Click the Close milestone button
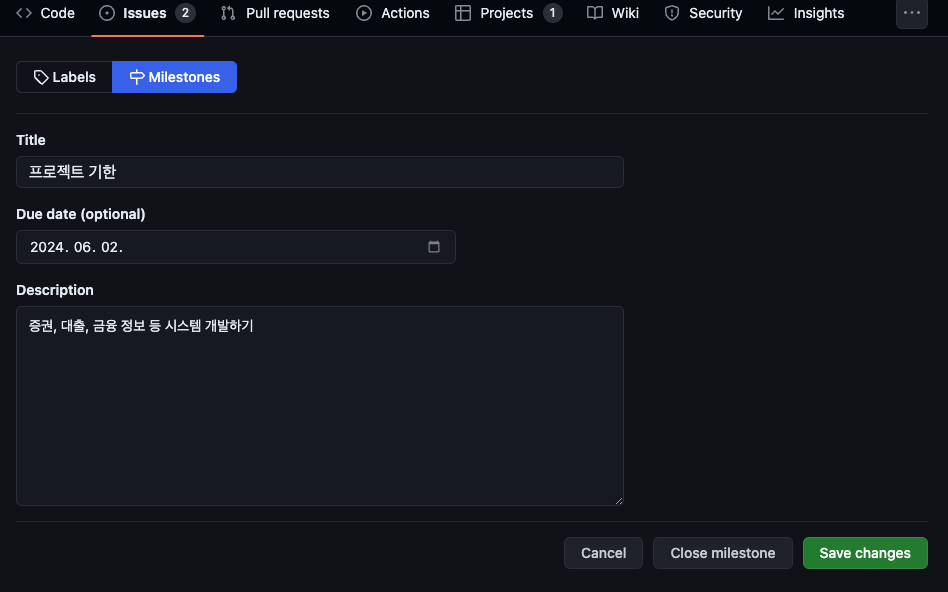Viewport: 948px width, 592px height. [722, 553]
